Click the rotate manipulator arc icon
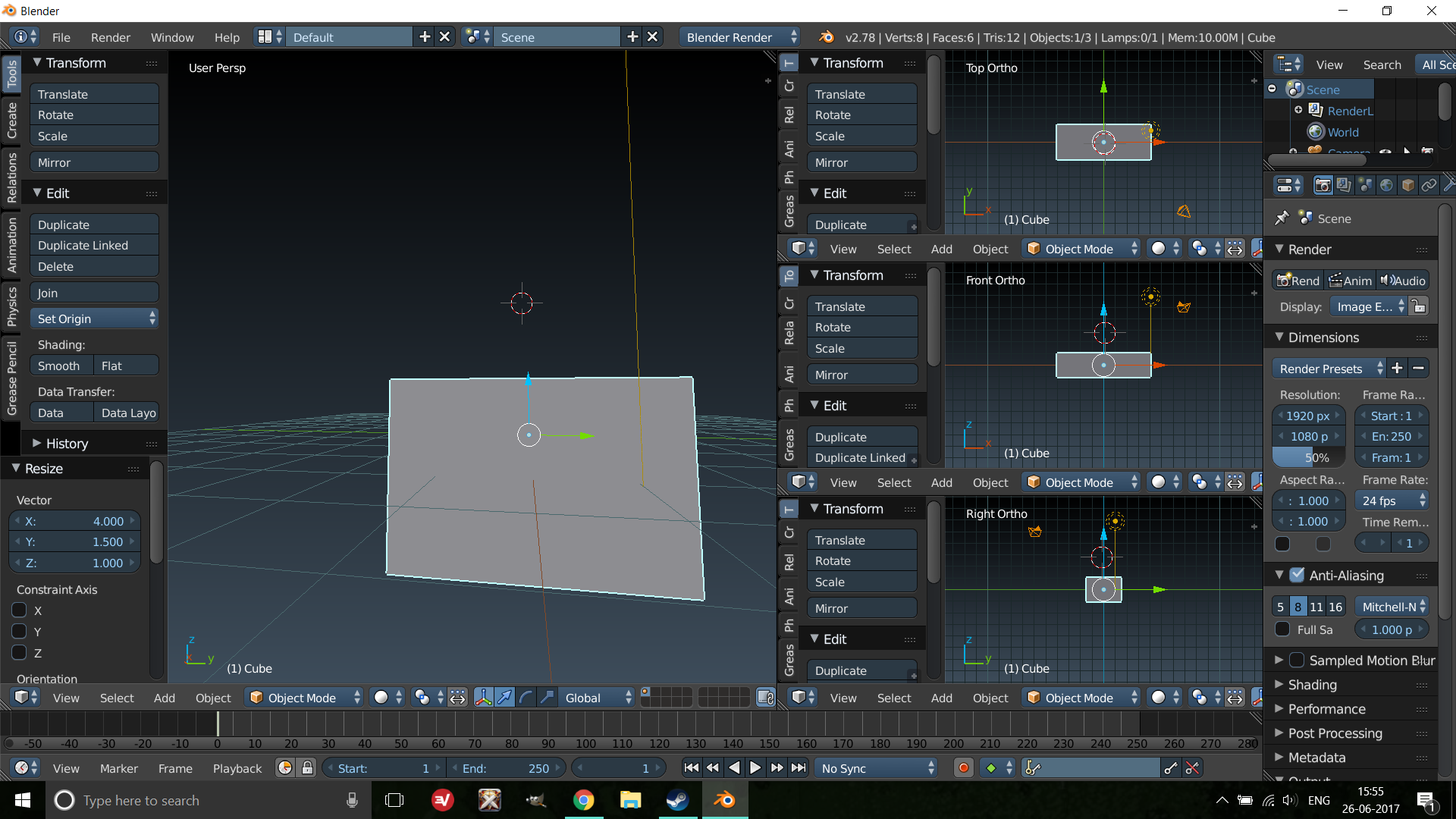The width and height of the screenshot is (1456, 819). 526,698
